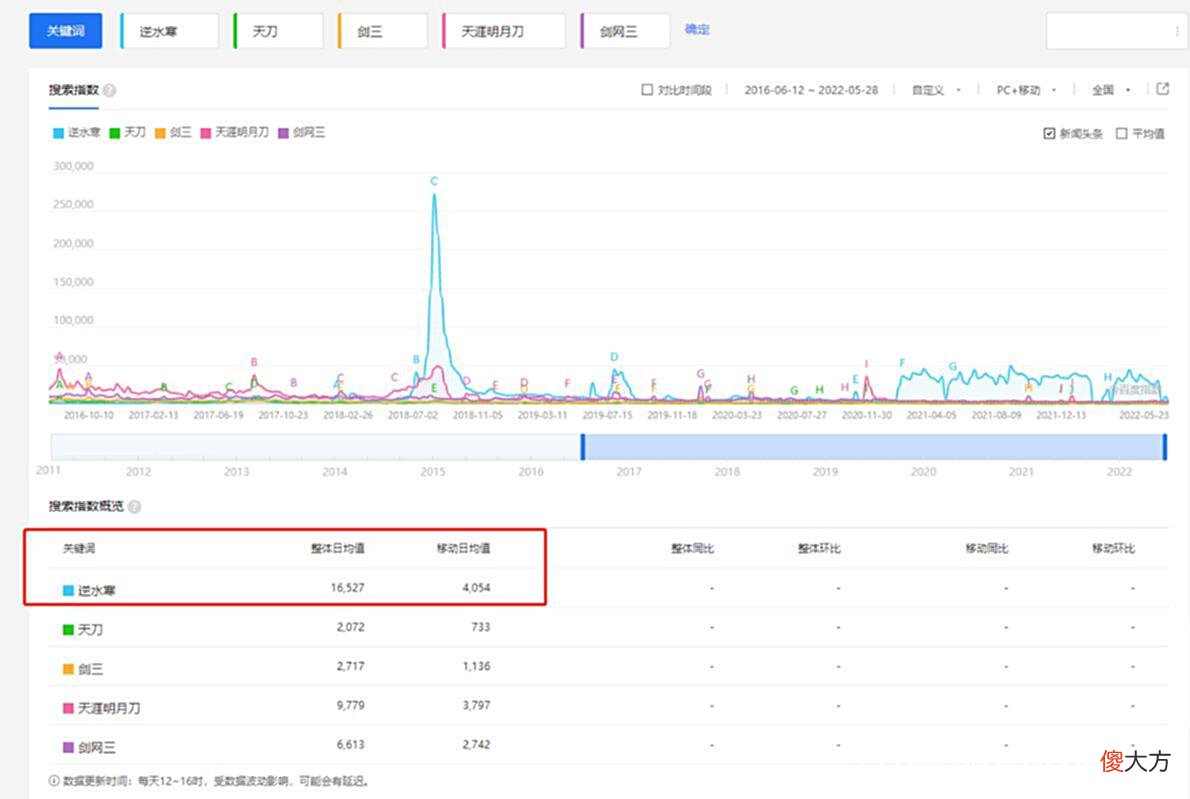
Task: Click the 剑三 row in the overview table
Action: pos(608,667)
